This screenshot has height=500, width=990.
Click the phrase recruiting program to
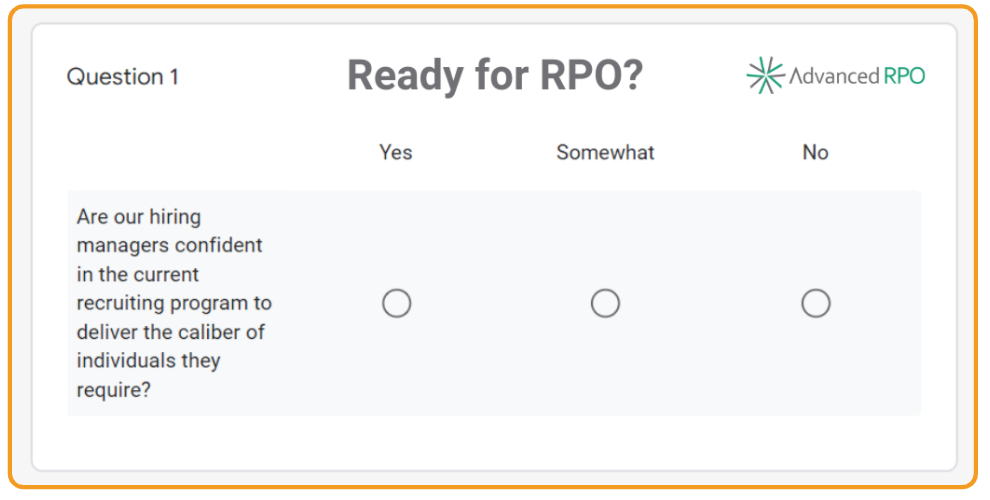(174, 303)
